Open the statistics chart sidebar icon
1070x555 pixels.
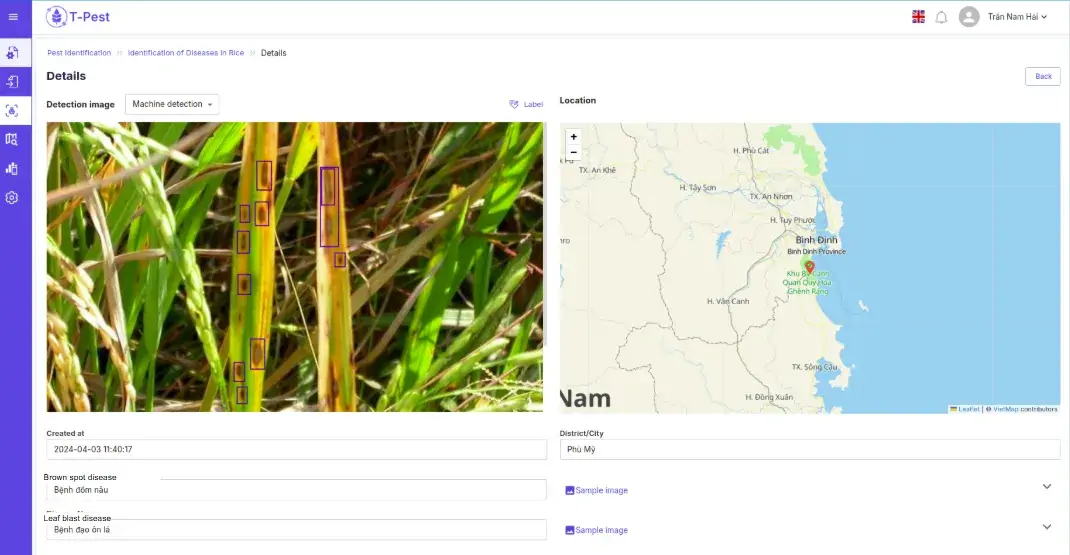click(12, 169)
